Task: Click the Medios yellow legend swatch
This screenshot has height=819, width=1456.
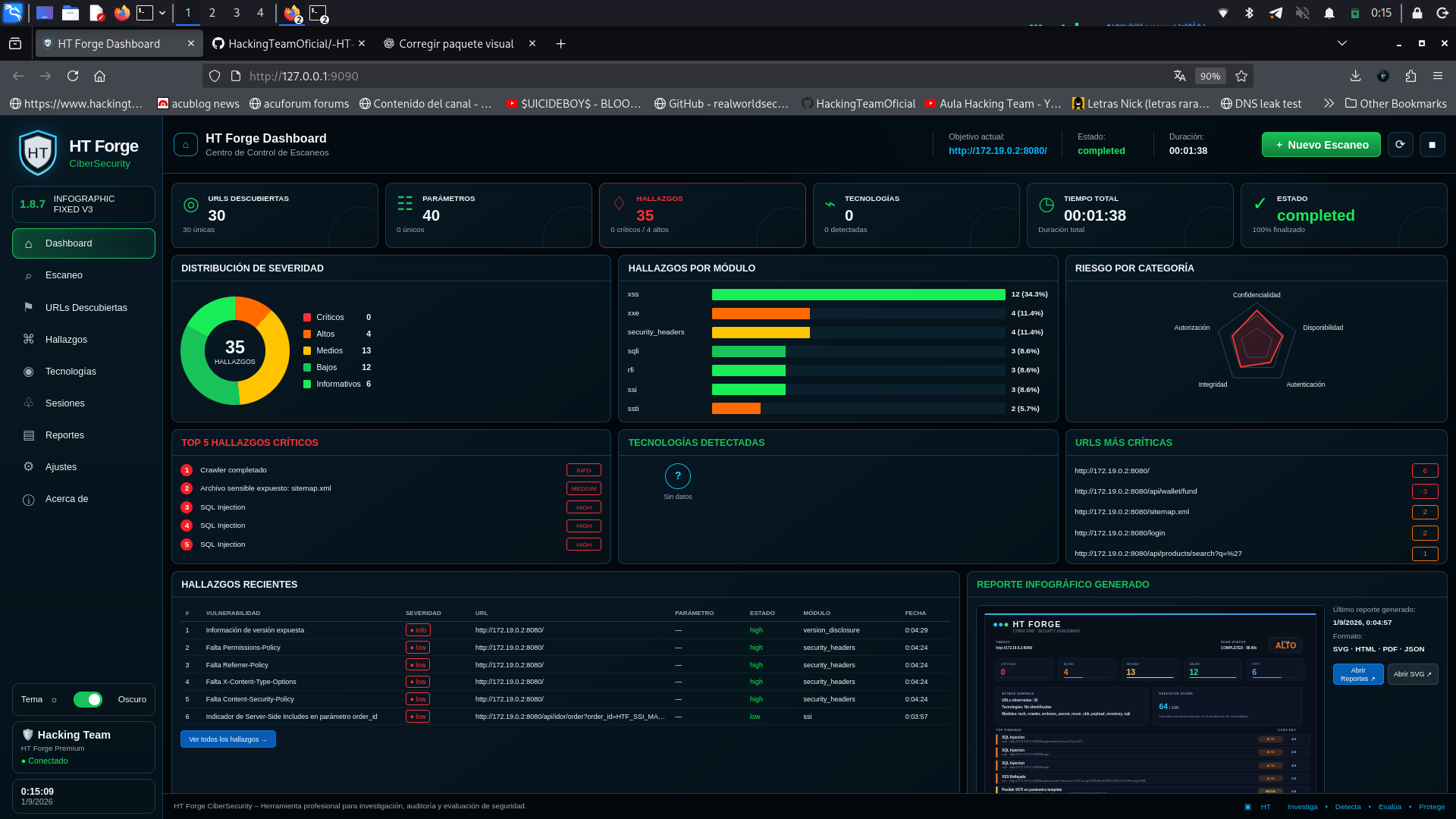Action: point(307,351)
